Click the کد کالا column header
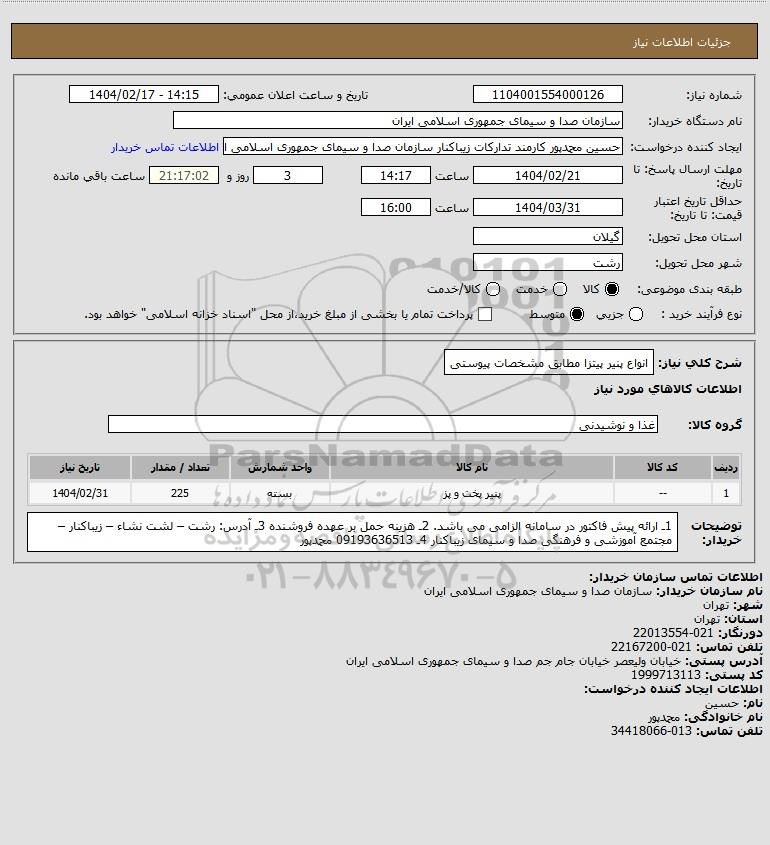 [662, 467]
